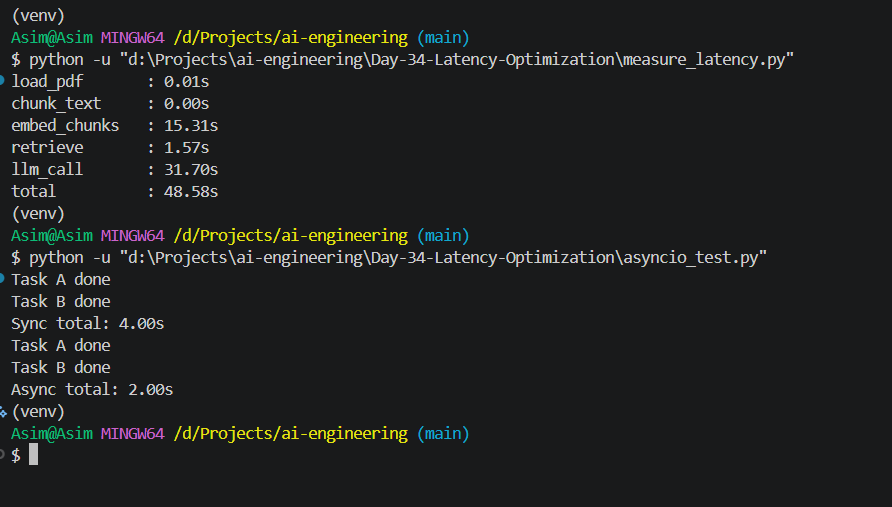Click "python -u" in the asyncio_test command line

[x=70, y=258]
